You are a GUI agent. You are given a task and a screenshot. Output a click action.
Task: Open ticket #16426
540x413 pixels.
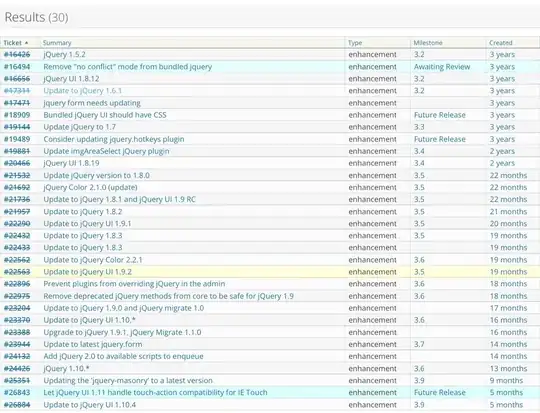coord(17,54)
